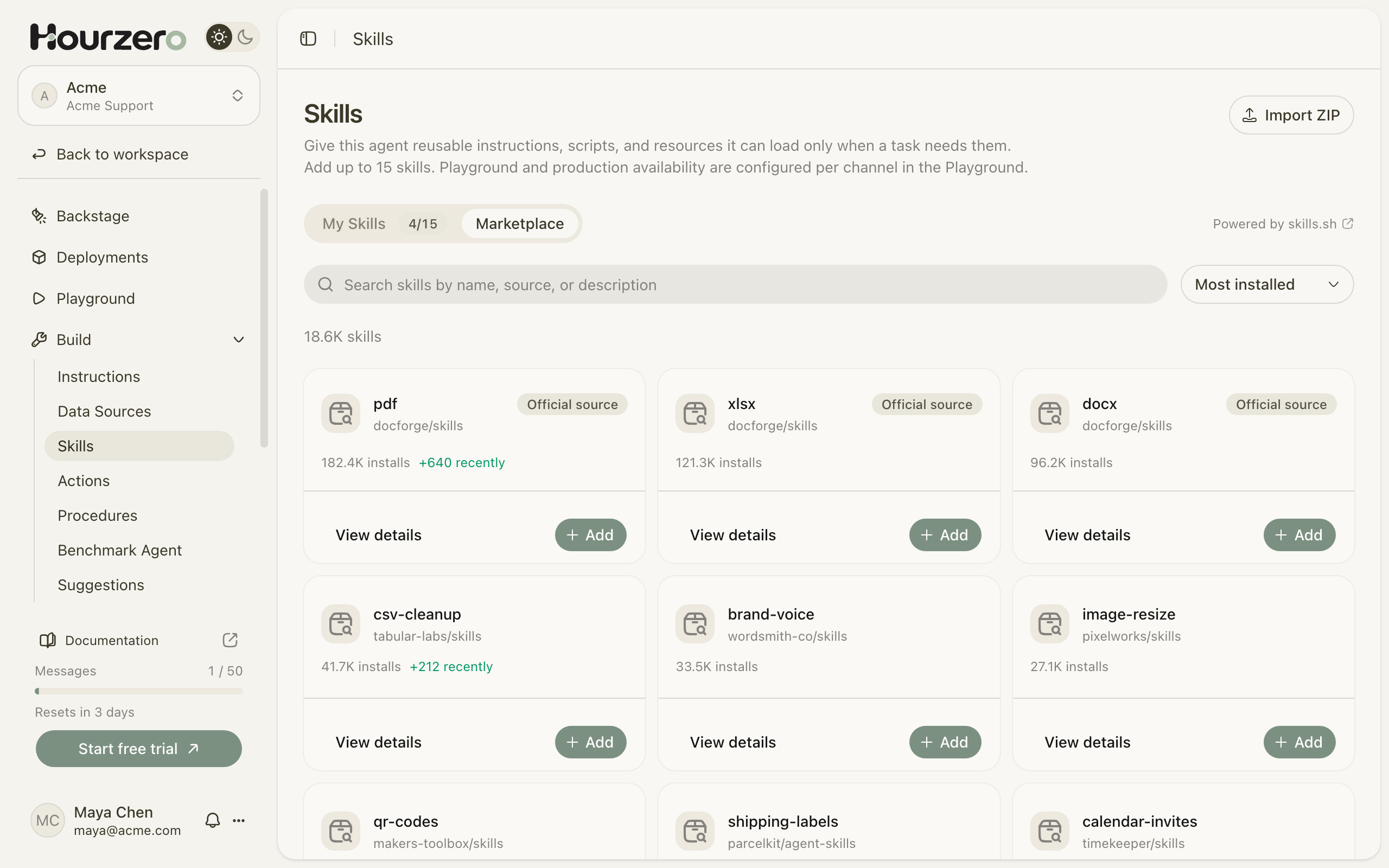View details of the pdf skill
The image size is (1389, 868).
(378, 535)
